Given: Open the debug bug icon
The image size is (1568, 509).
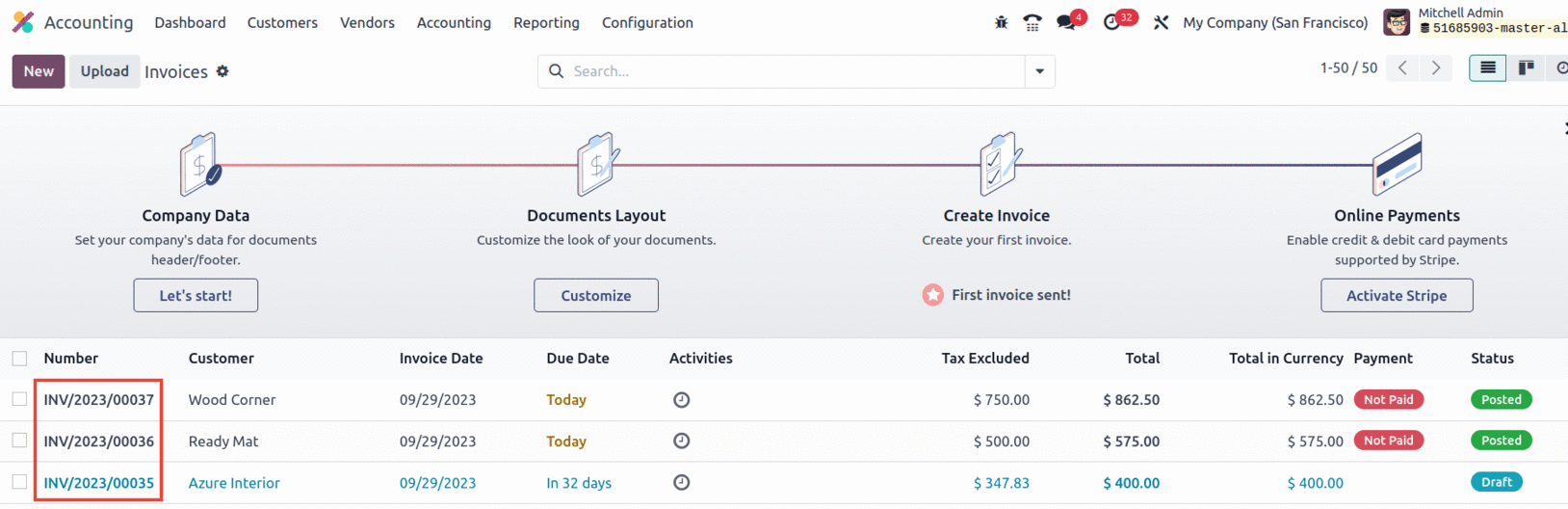Looking at the screenshot, I should click(1001, 22).
